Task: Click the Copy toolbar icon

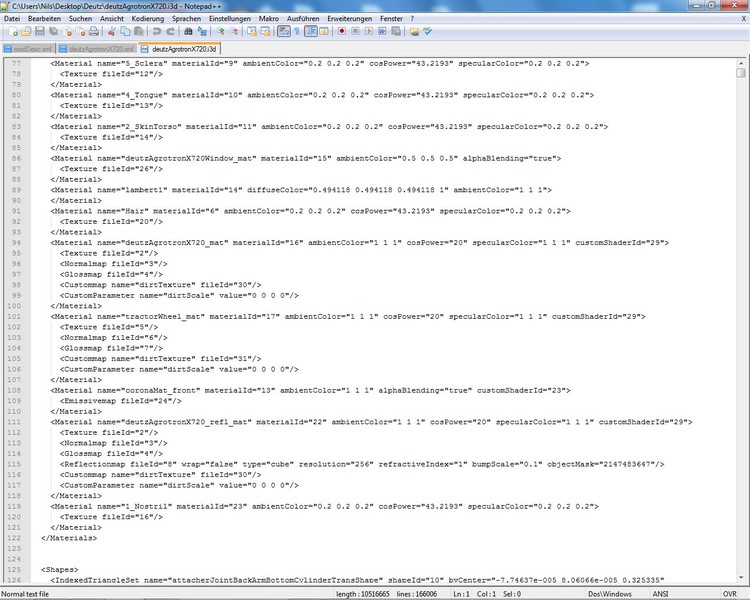Action: 125,32
